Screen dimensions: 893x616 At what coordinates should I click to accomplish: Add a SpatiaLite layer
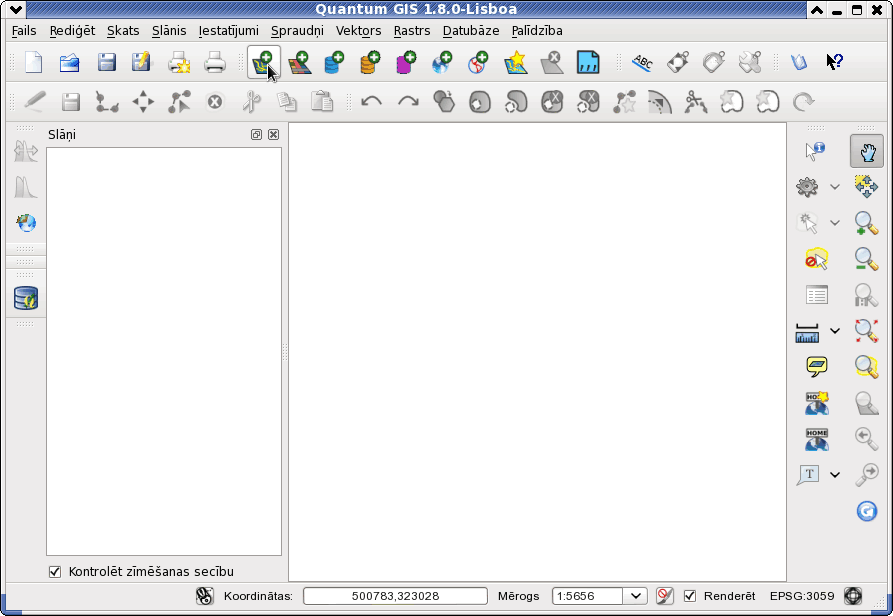point(370,62)
